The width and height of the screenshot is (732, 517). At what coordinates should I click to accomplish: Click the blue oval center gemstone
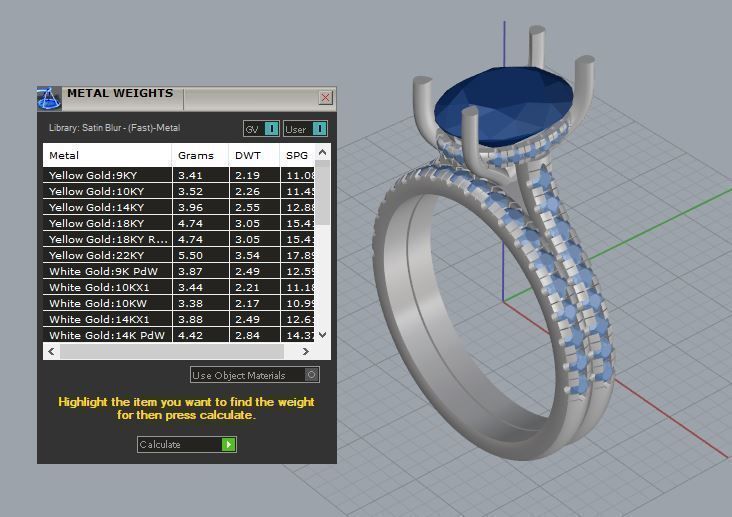[503, 105]
